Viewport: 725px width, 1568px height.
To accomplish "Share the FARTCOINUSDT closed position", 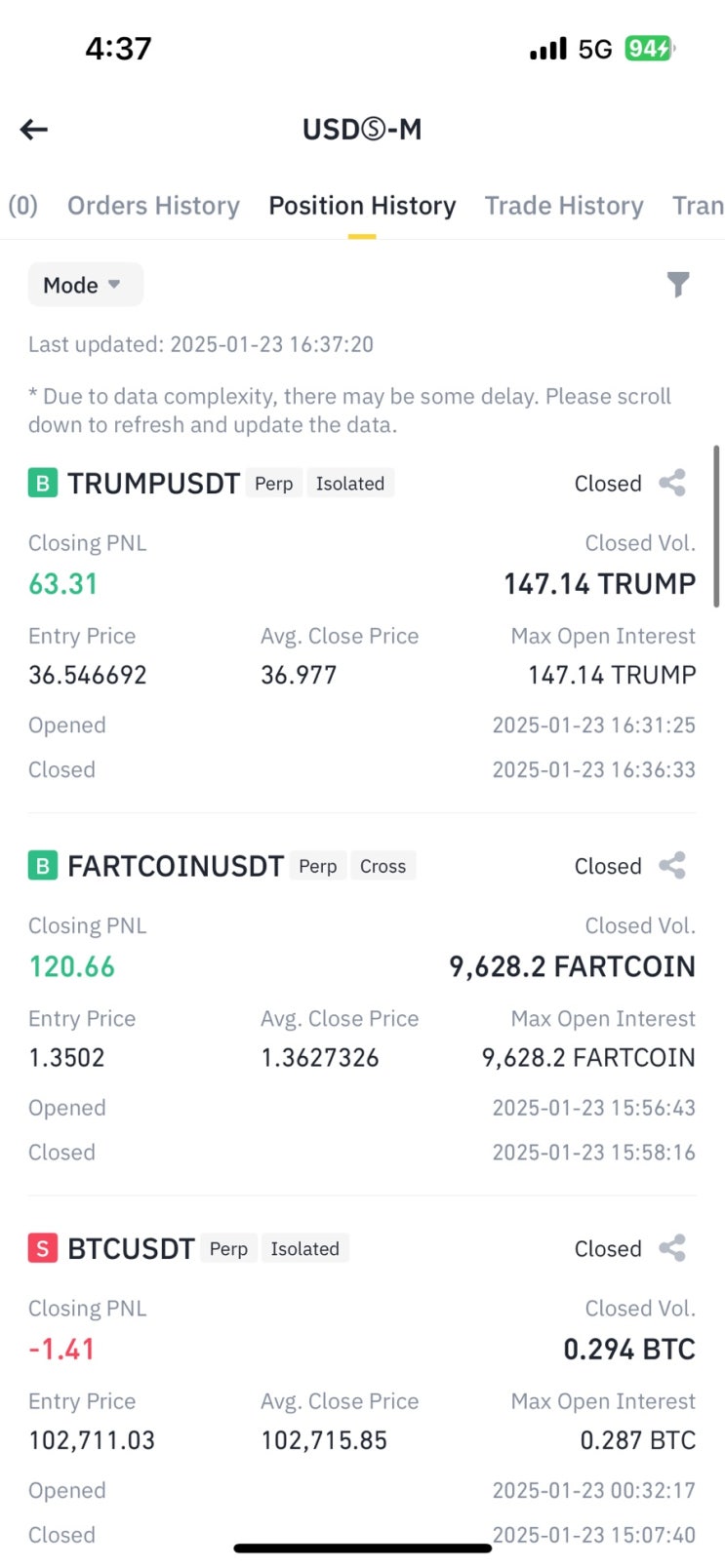I will click(672, 865).
